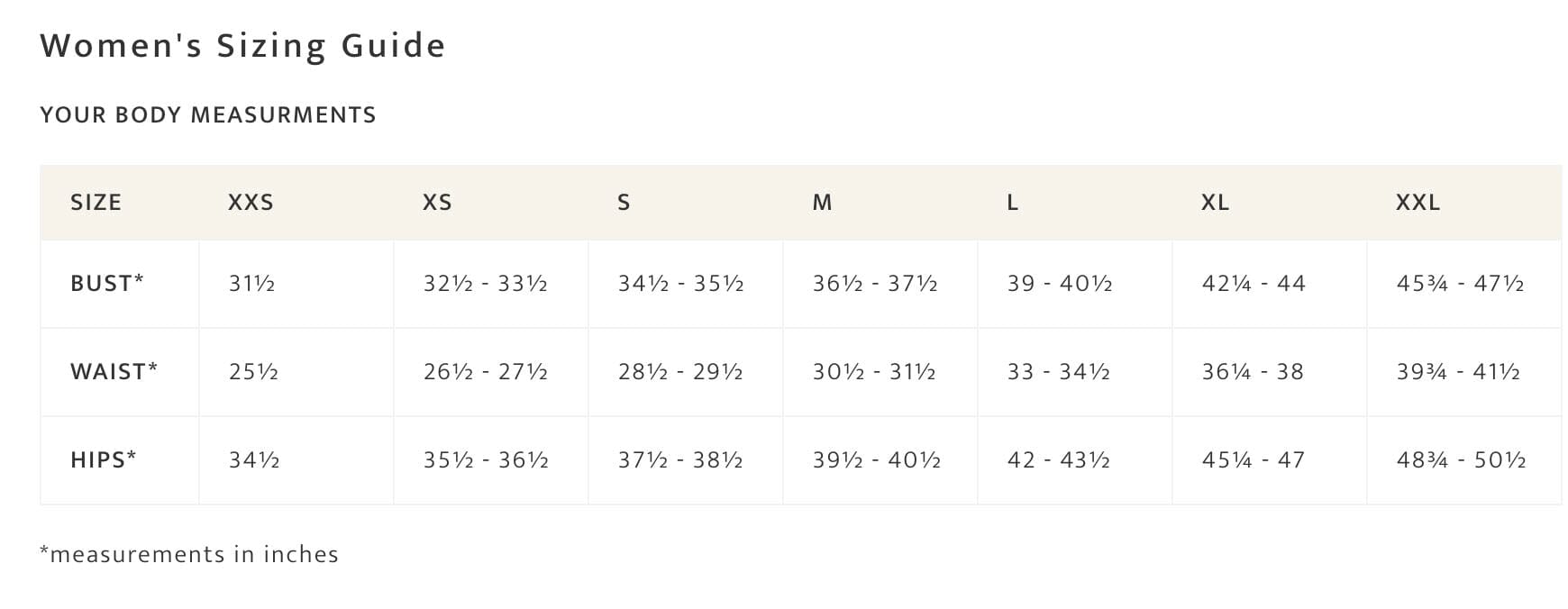Click the BUST* row label
The height and width of the screenshot is (609, 1568).
pos(107,284)
